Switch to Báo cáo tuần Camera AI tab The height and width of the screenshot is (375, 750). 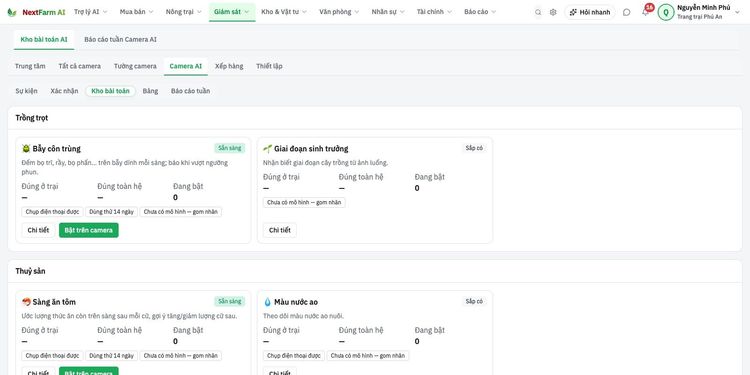(121, 40)
